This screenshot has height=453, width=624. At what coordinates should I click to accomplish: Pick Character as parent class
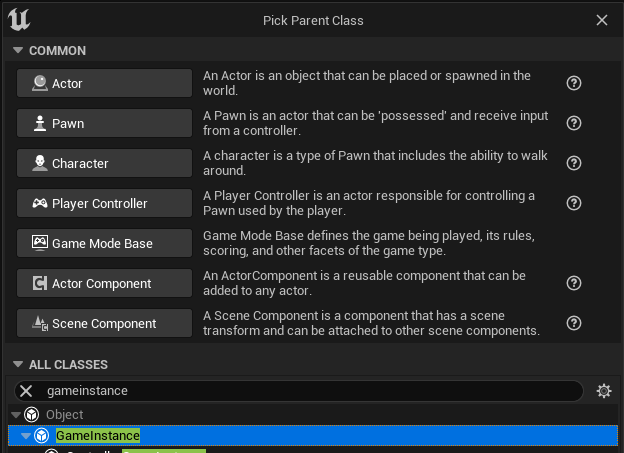click(x=104, y=164)
